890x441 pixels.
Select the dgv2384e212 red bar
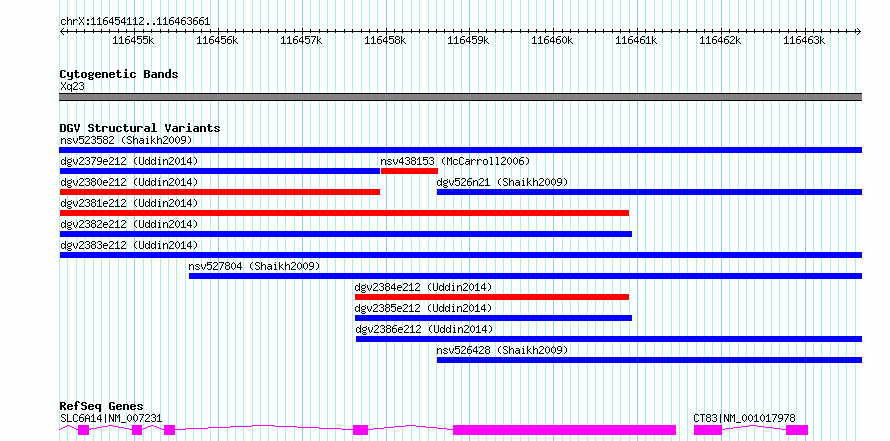click(492, 297)
